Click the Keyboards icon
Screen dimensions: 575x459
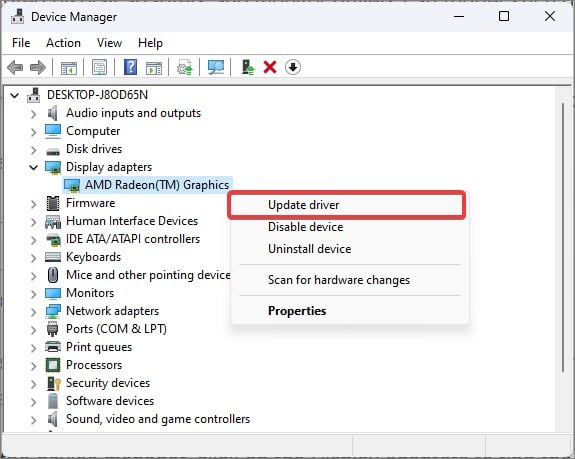(x=53, y=257)
